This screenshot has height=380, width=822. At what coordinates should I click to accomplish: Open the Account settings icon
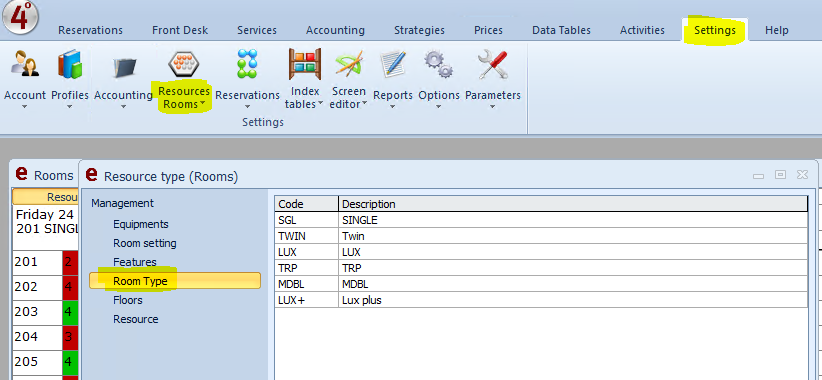click(24, 64)
